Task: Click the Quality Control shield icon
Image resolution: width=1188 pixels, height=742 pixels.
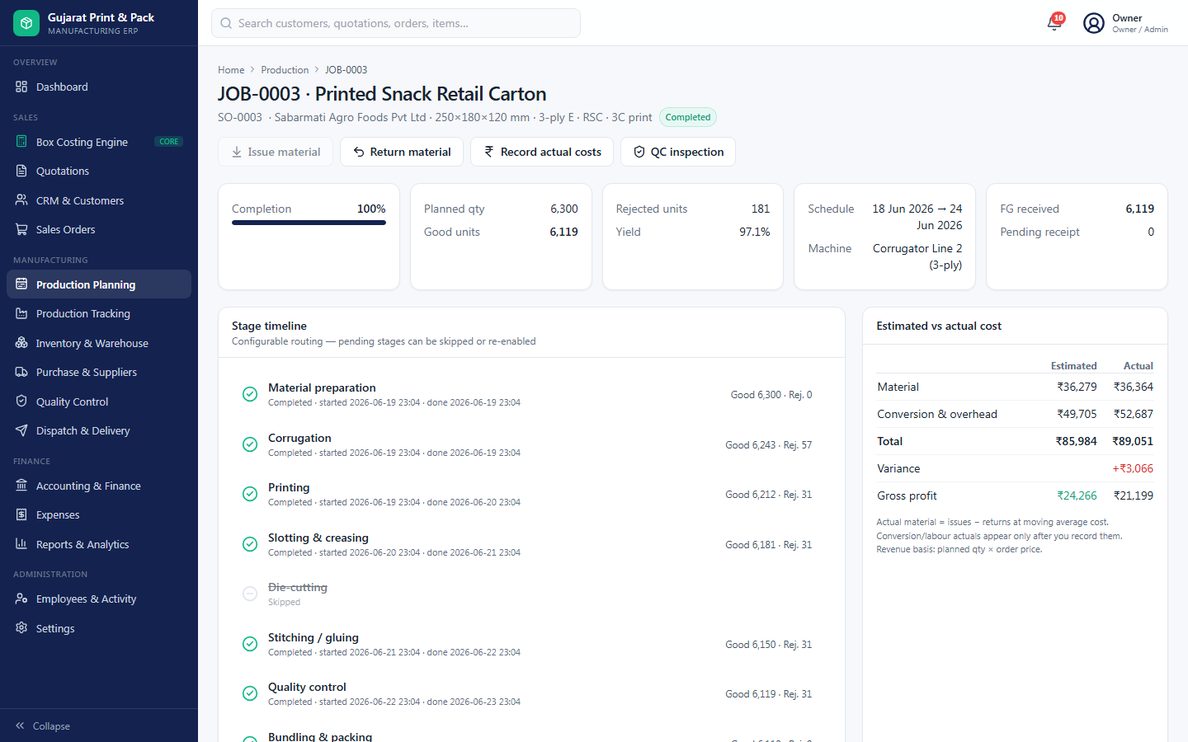Action: pyautogui.click(x=21, y=401)
